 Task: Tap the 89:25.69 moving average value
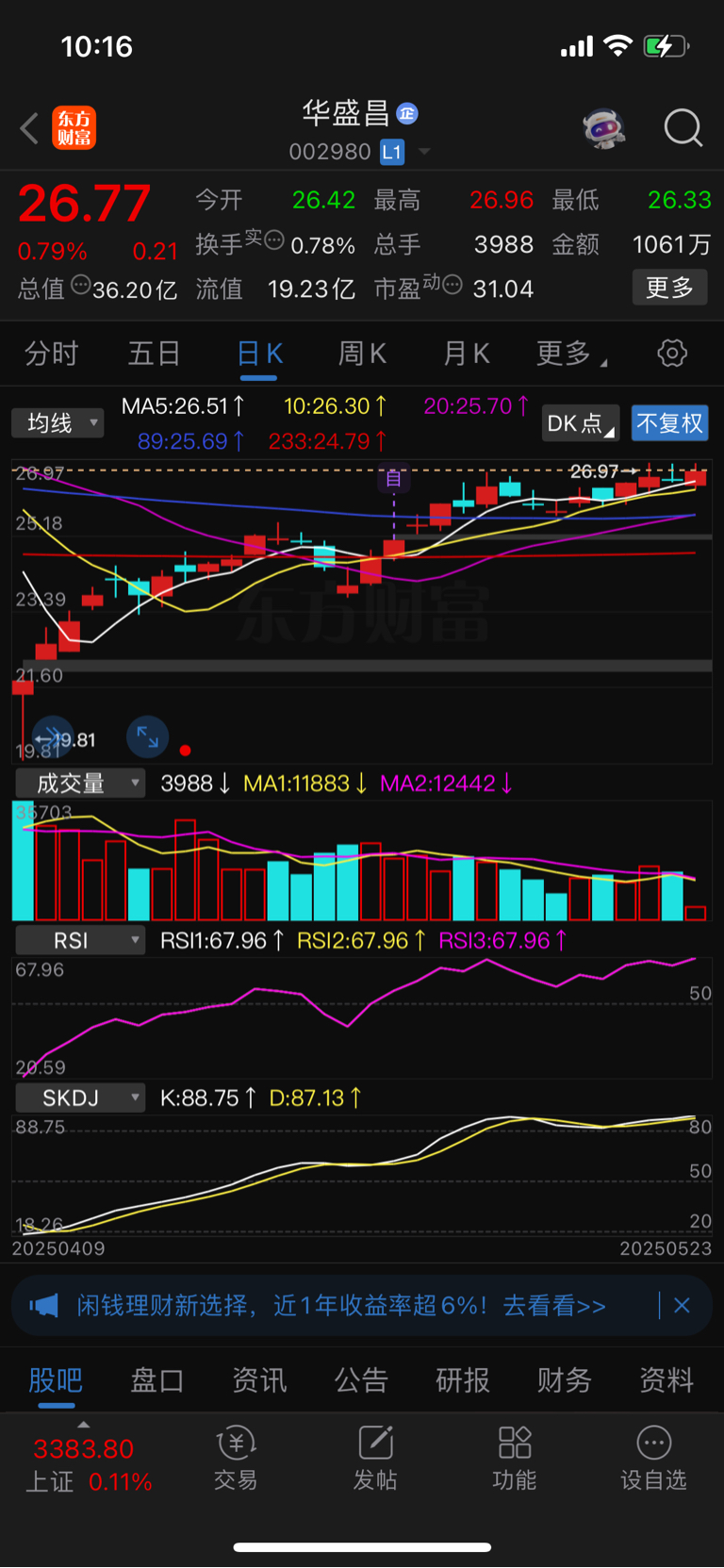[x=191, y=440]
